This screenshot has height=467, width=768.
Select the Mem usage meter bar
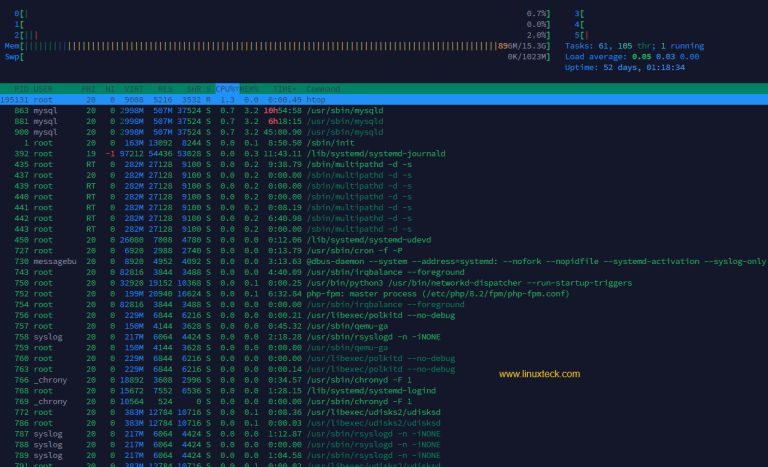click(x=278, y=46)
